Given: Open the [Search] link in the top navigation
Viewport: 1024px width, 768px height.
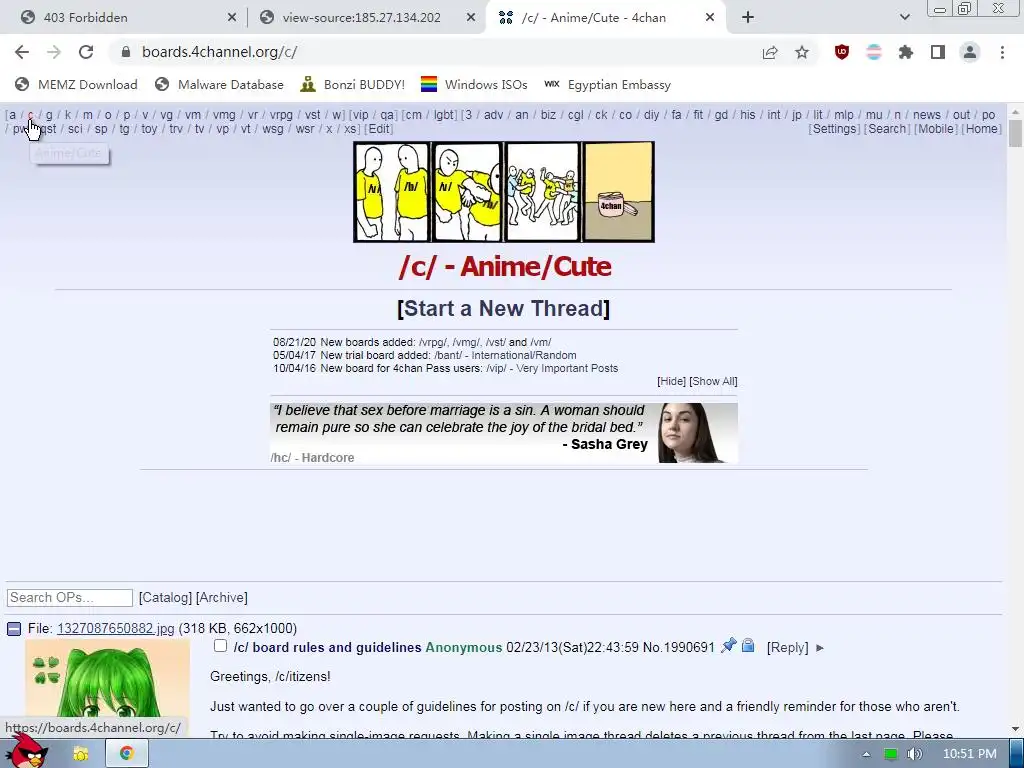Looking at the screenshot, I should pyautogui.click(x=887, y=129).
